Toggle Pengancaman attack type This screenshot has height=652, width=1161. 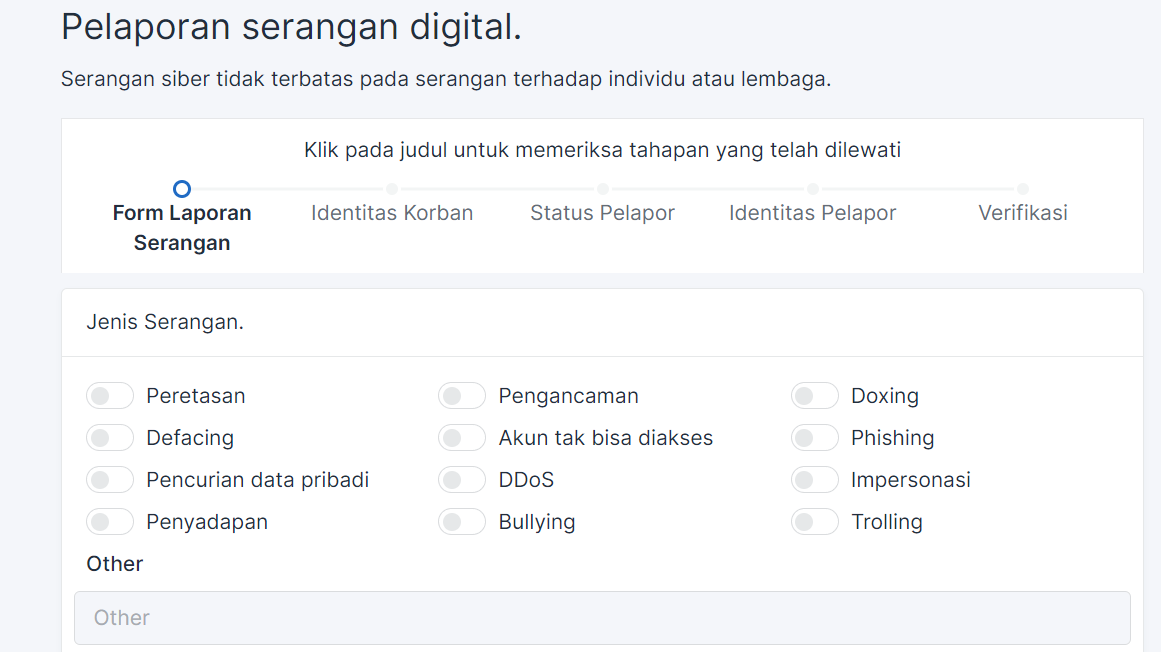pyautogui.click(x=462, y=396)
